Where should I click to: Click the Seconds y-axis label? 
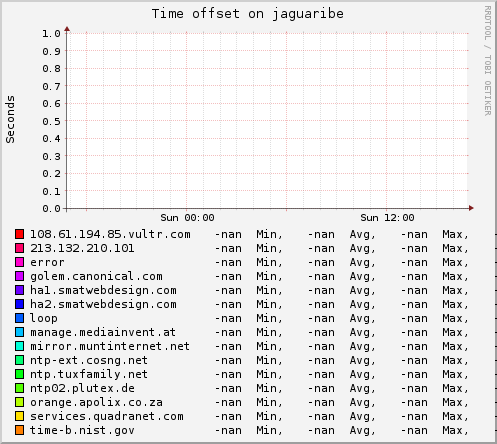10,119
